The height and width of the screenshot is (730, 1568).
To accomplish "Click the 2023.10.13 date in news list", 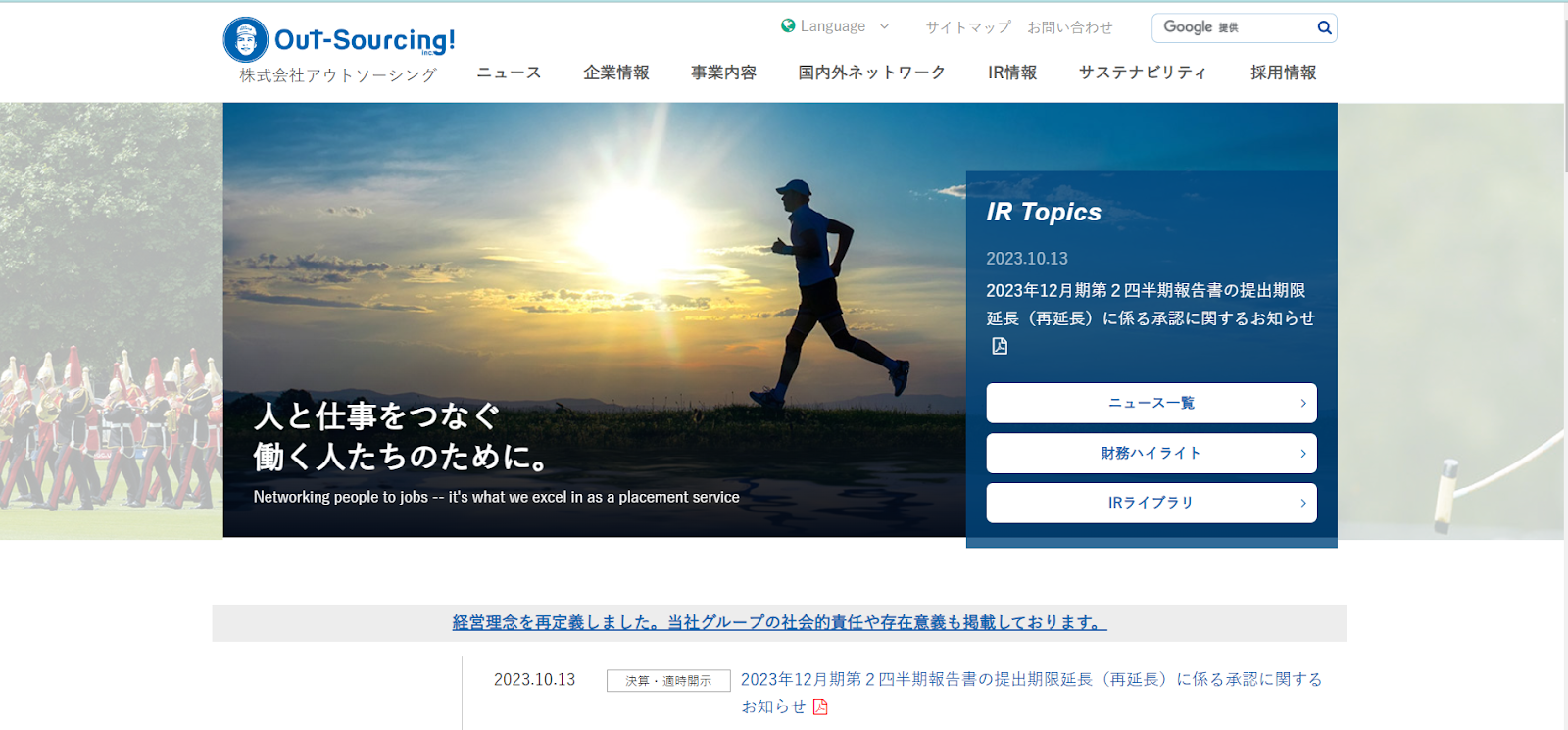I will pyautogui.click(x=534, y=680).
